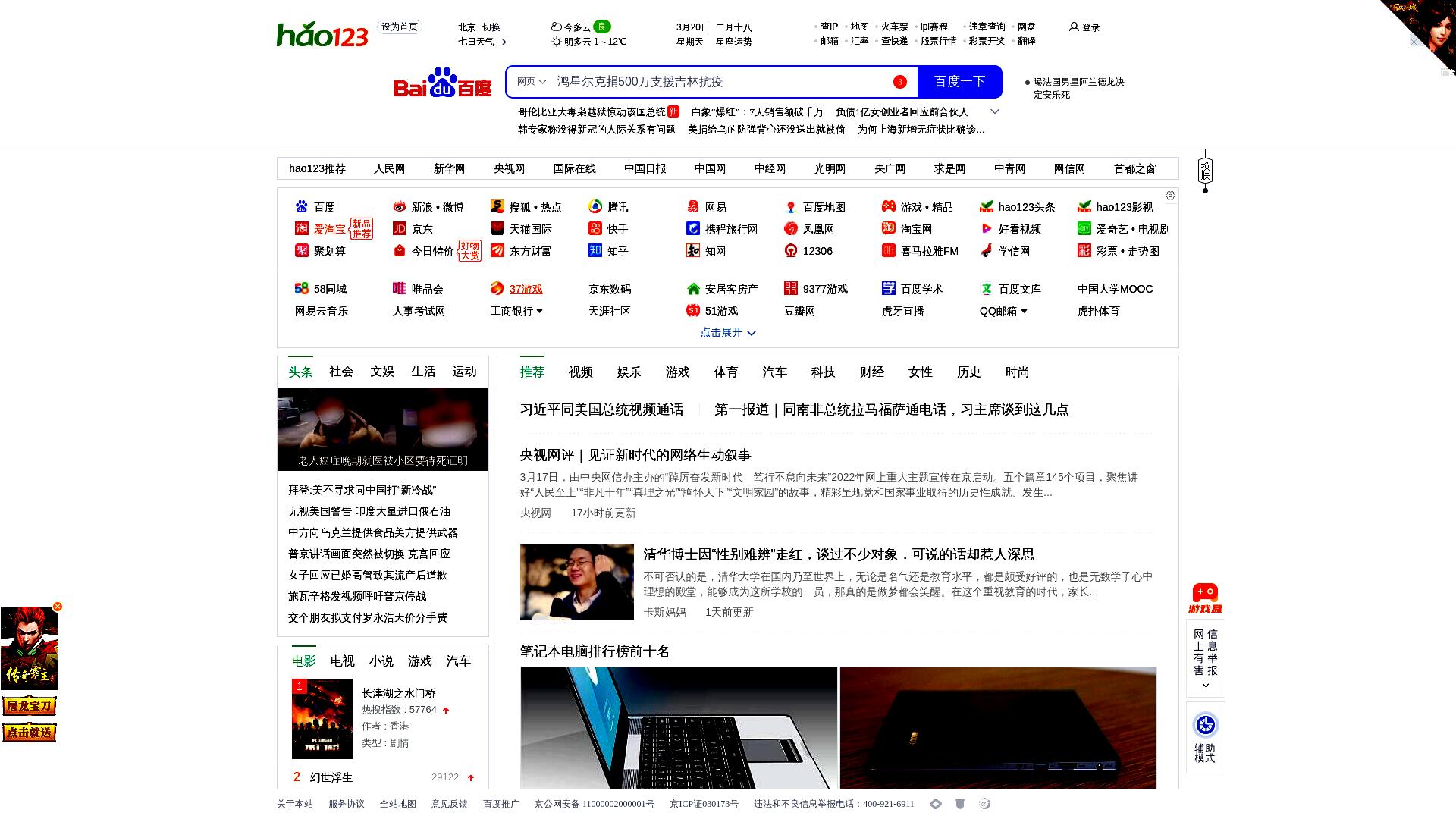Open the 喜马拉雅FM icon
Image resolution: width=1456 pixels, height=819 pixels.
(x=889, y=250)
